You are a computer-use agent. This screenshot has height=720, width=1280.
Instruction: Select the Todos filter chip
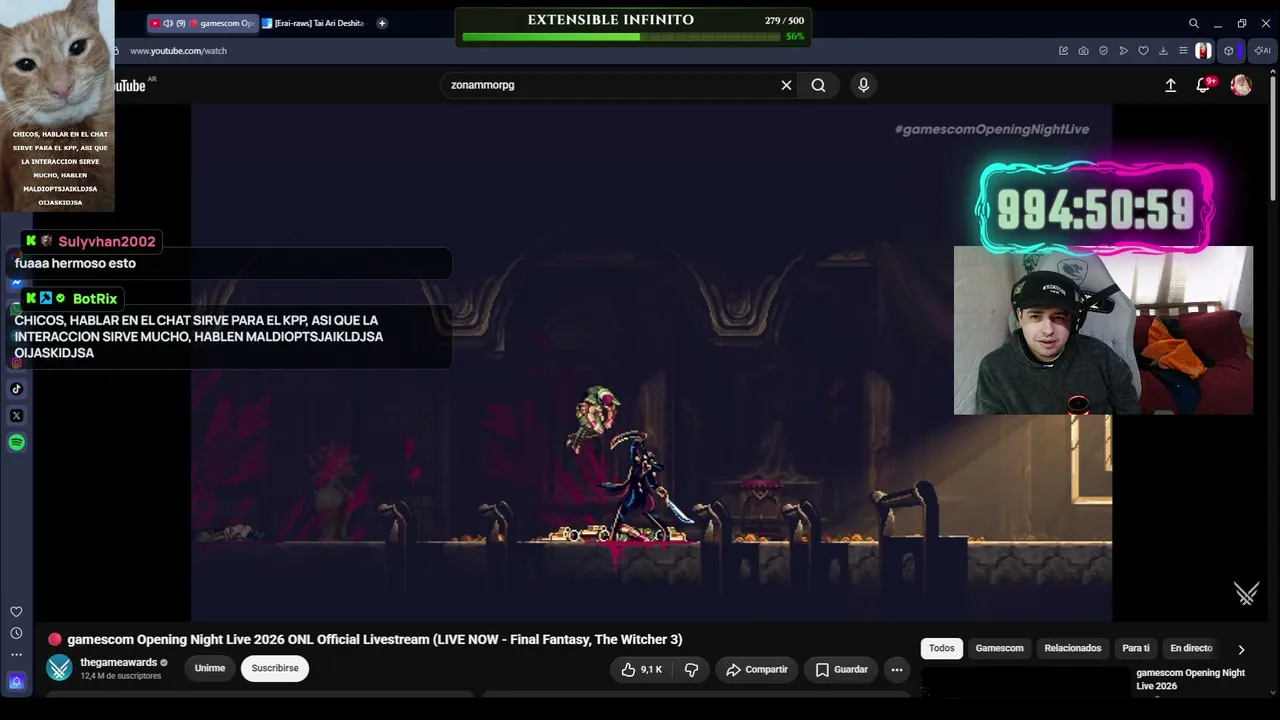[x=942, y=649]
